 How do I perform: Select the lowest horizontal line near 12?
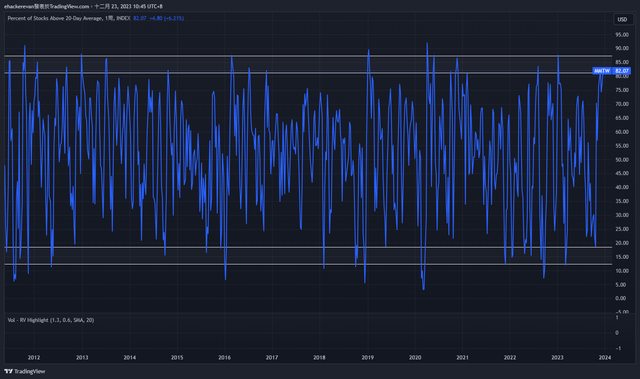pos(308,264)
